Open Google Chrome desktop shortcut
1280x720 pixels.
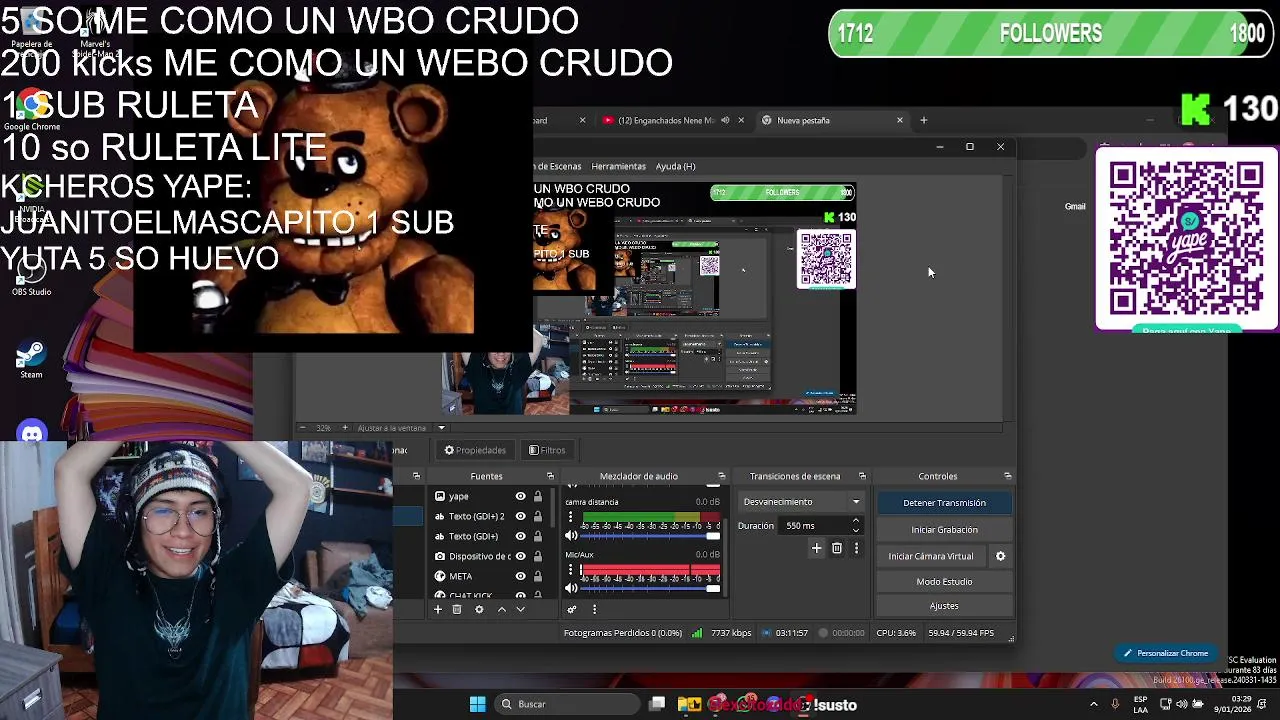point(32,110)
